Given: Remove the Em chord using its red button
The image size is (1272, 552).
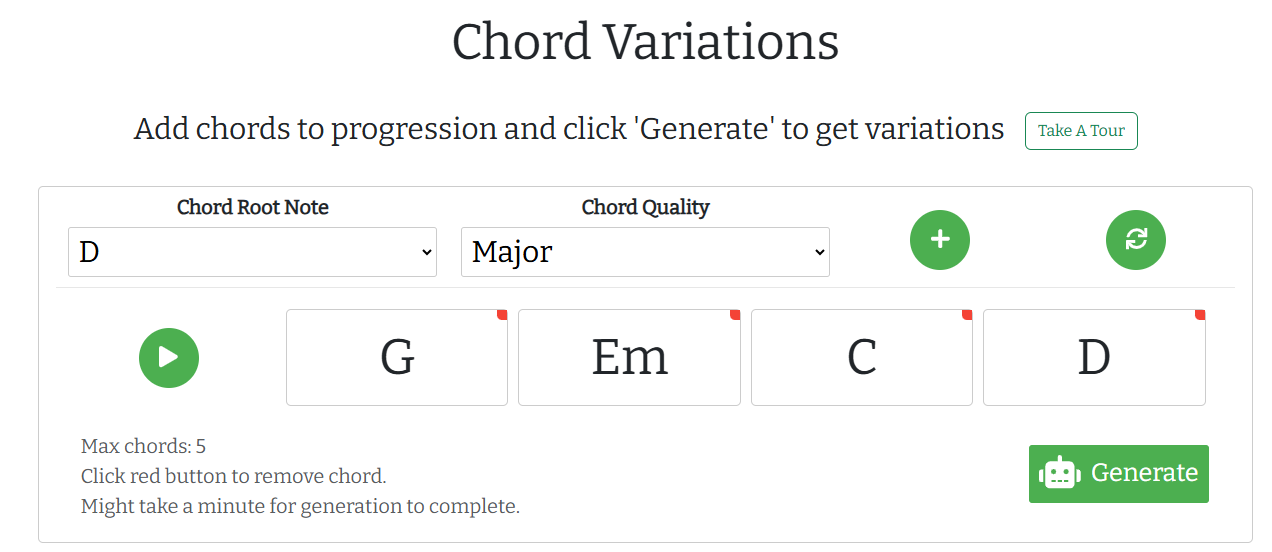Looking at the screenshot, I should [x=735, y=315].
